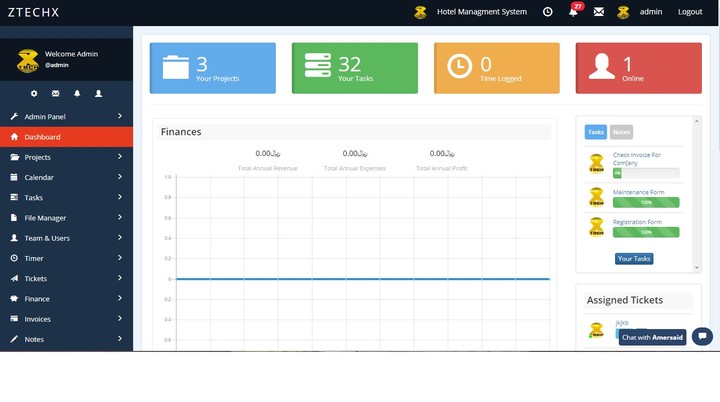Viewport: 720px width, 402px height.
Task: Open Maintenance Form task link
Action: 639,192
